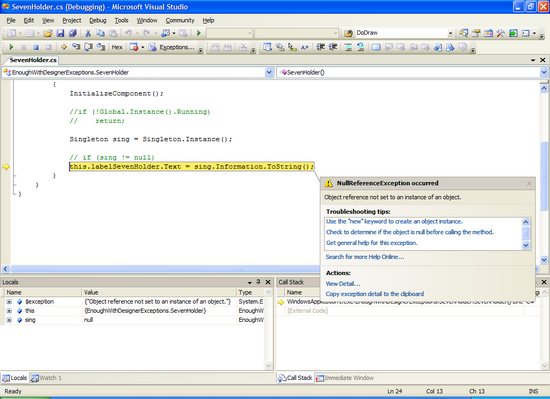Expand the $exception variable in Locals
This screenshot has width=550, height=399.
click(x=9, y=302)
